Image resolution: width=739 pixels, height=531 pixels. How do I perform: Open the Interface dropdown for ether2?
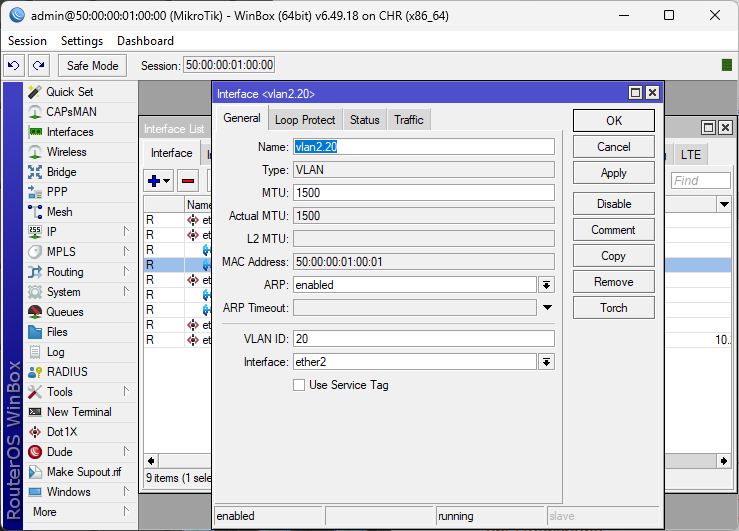546,362
